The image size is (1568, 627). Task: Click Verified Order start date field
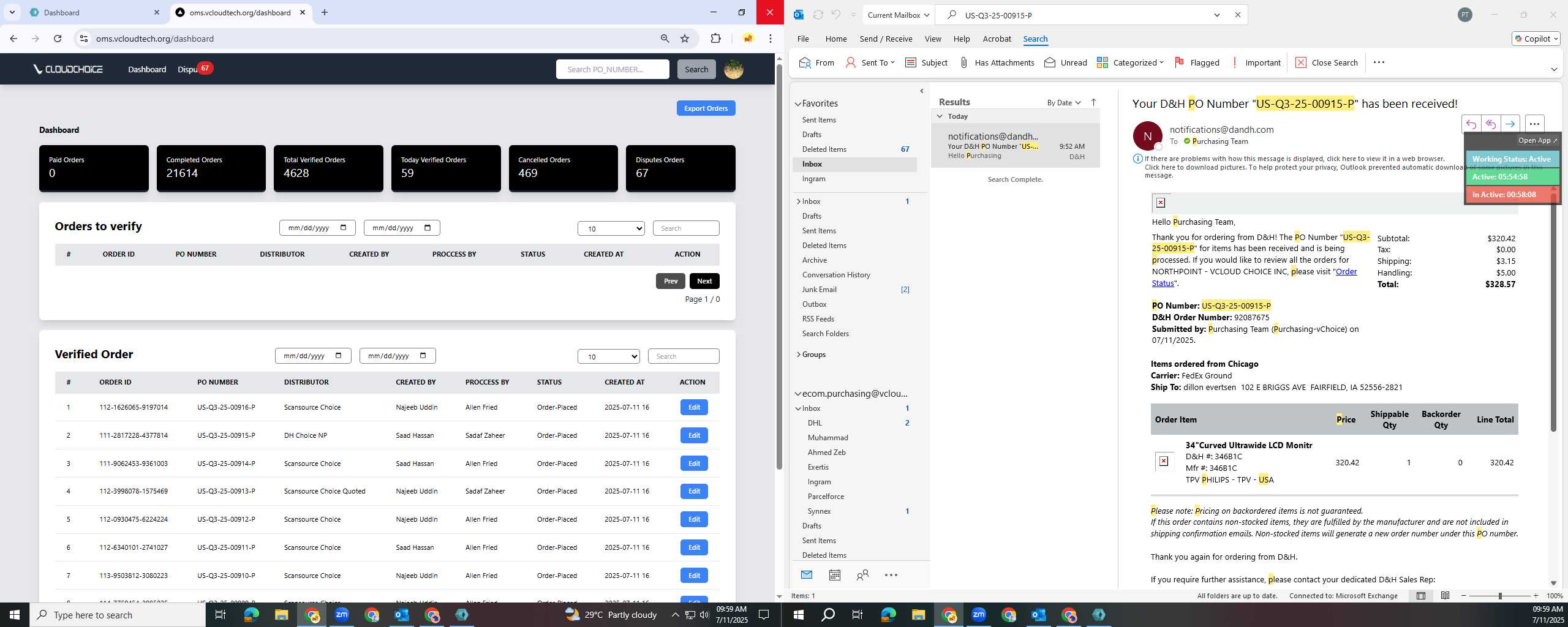(313, 356)
